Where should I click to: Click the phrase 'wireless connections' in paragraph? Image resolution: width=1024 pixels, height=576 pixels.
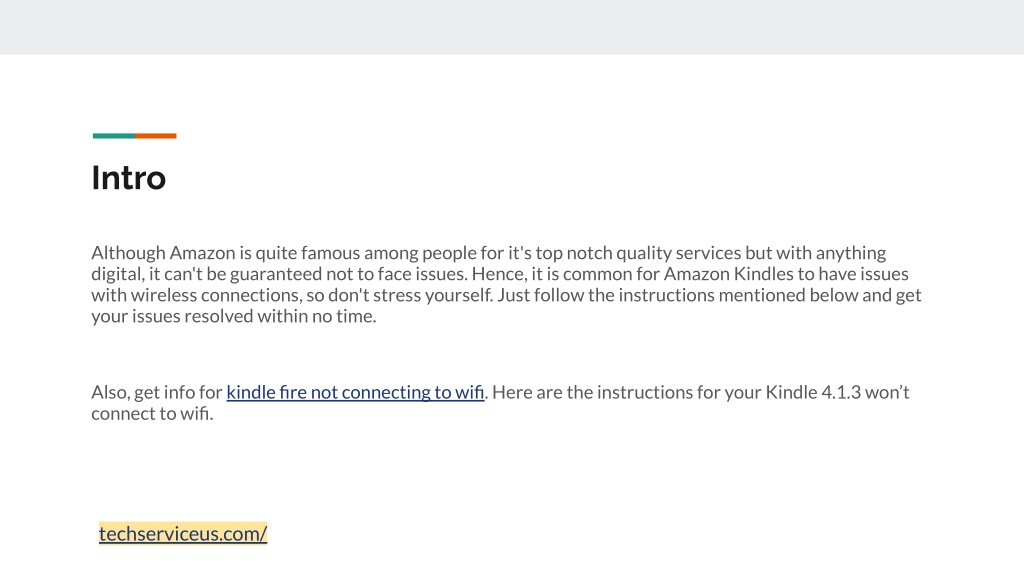tap(216, 295)
